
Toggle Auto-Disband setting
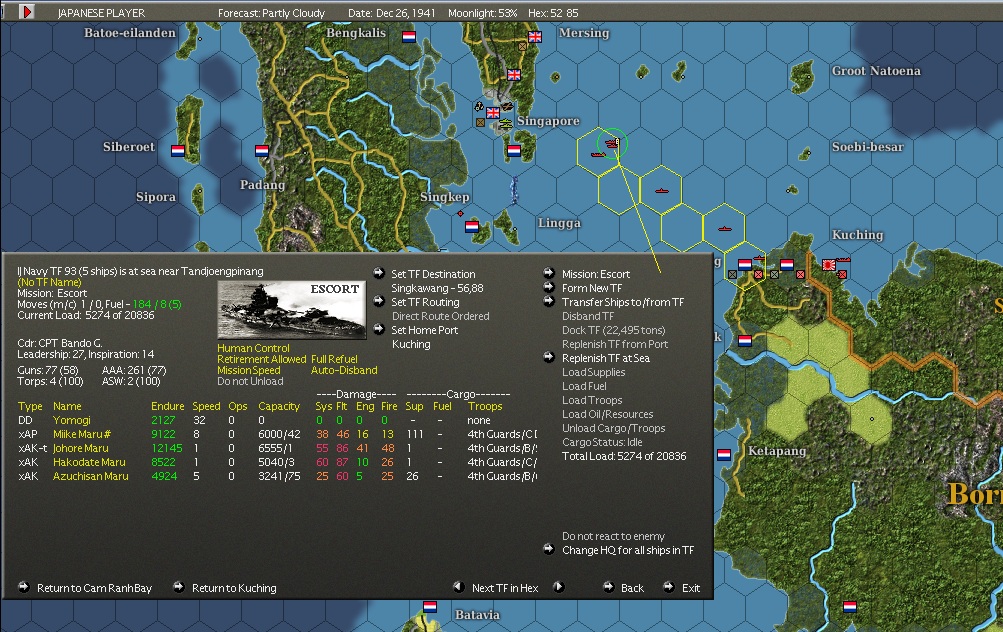pyautogui.click(x=344, y=370)
